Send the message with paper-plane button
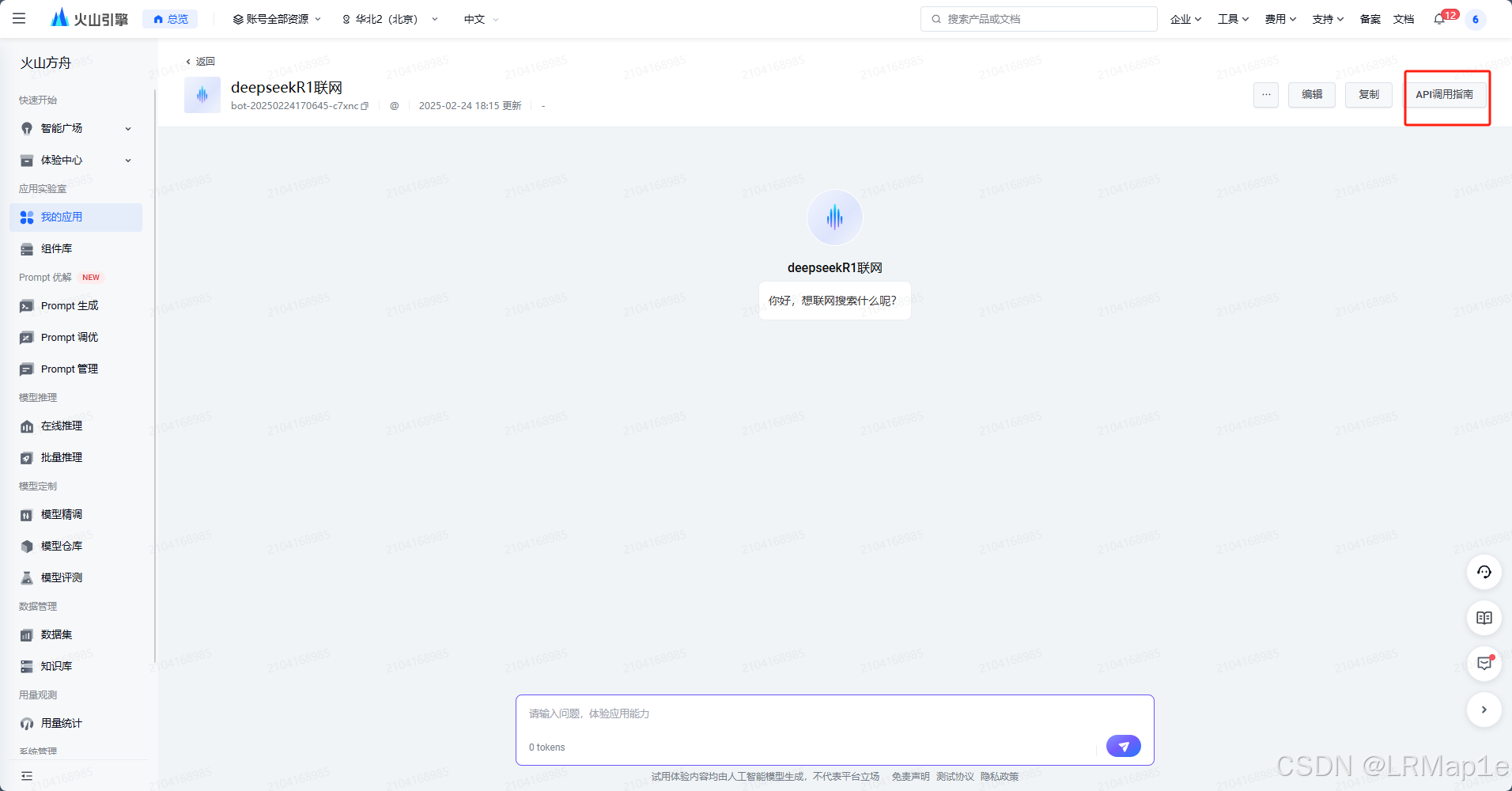Image resolution: width=1512 pixels, height=791 pixels. [x=1123, y=746]
